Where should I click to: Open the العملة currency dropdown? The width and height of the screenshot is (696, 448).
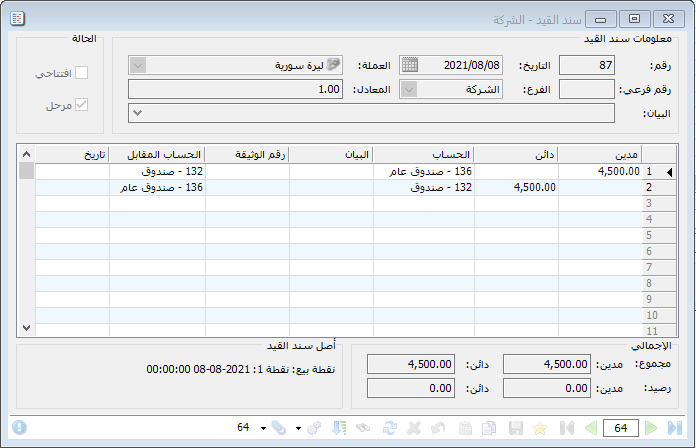138,65
